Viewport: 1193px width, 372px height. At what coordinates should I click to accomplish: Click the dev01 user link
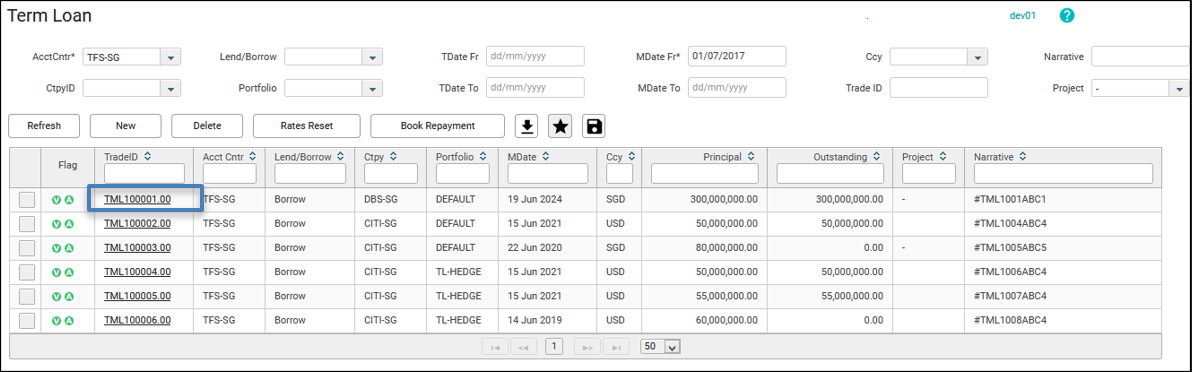point(1023,16)
